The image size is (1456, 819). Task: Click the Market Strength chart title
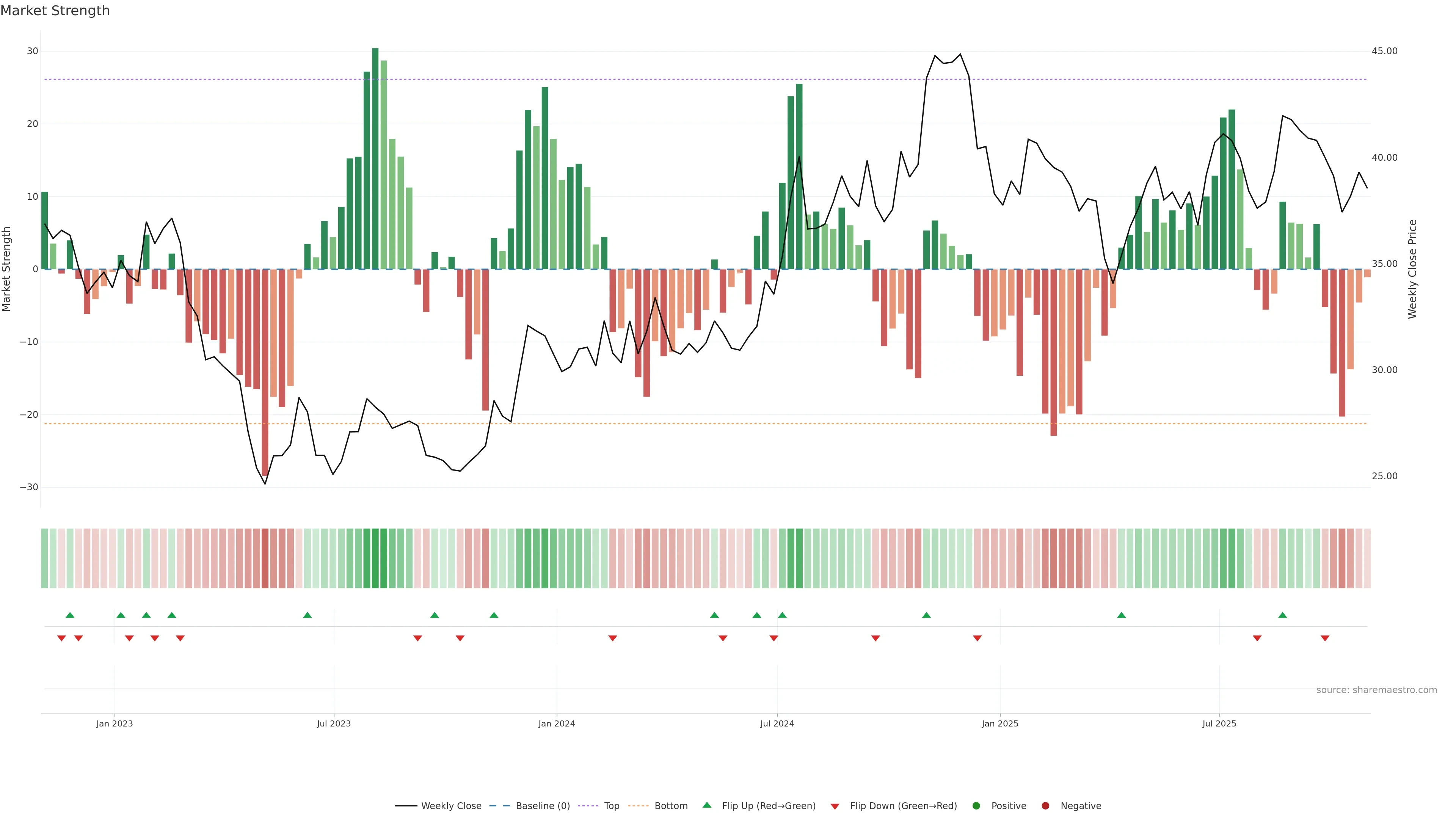point(55,11)
